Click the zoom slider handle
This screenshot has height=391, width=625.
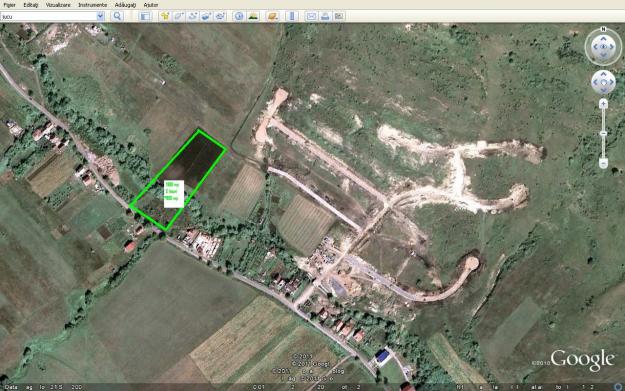tap(603, 133)
